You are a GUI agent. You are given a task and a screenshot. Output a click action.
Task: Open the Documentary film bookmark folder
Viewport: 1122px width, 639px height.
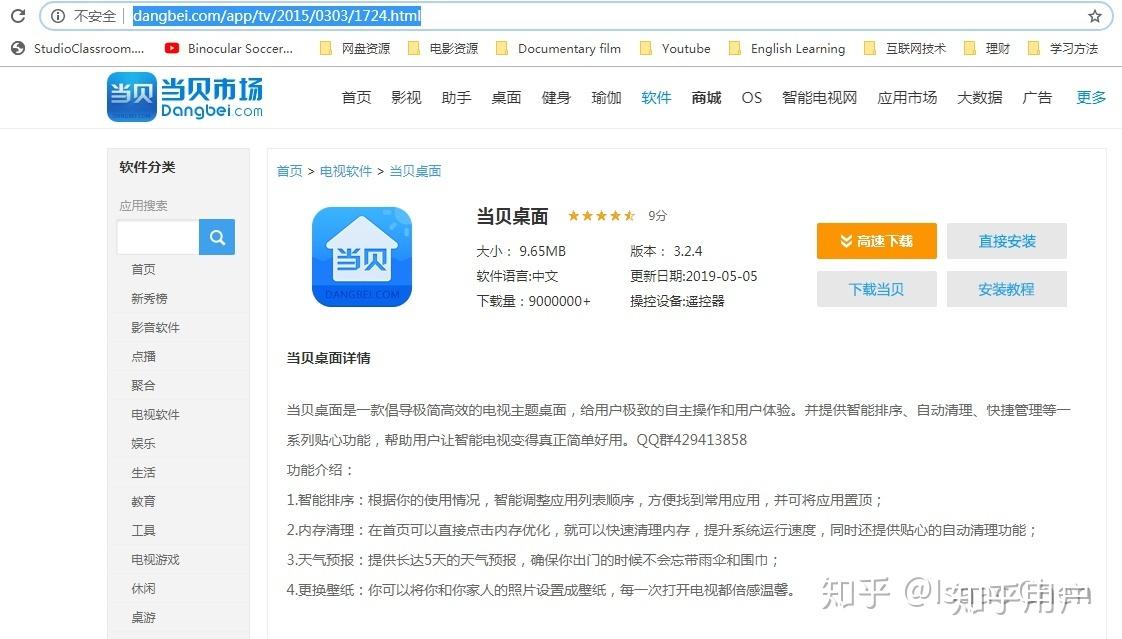559,49
